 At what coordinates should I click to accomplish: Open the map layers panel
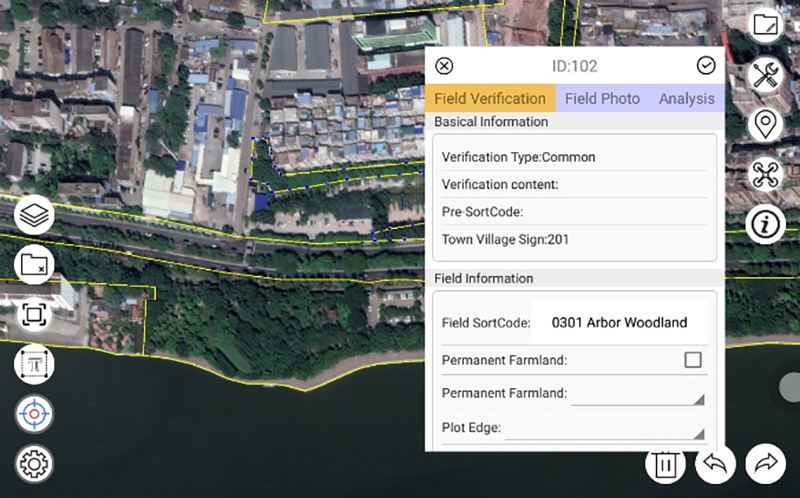[34, 214]
